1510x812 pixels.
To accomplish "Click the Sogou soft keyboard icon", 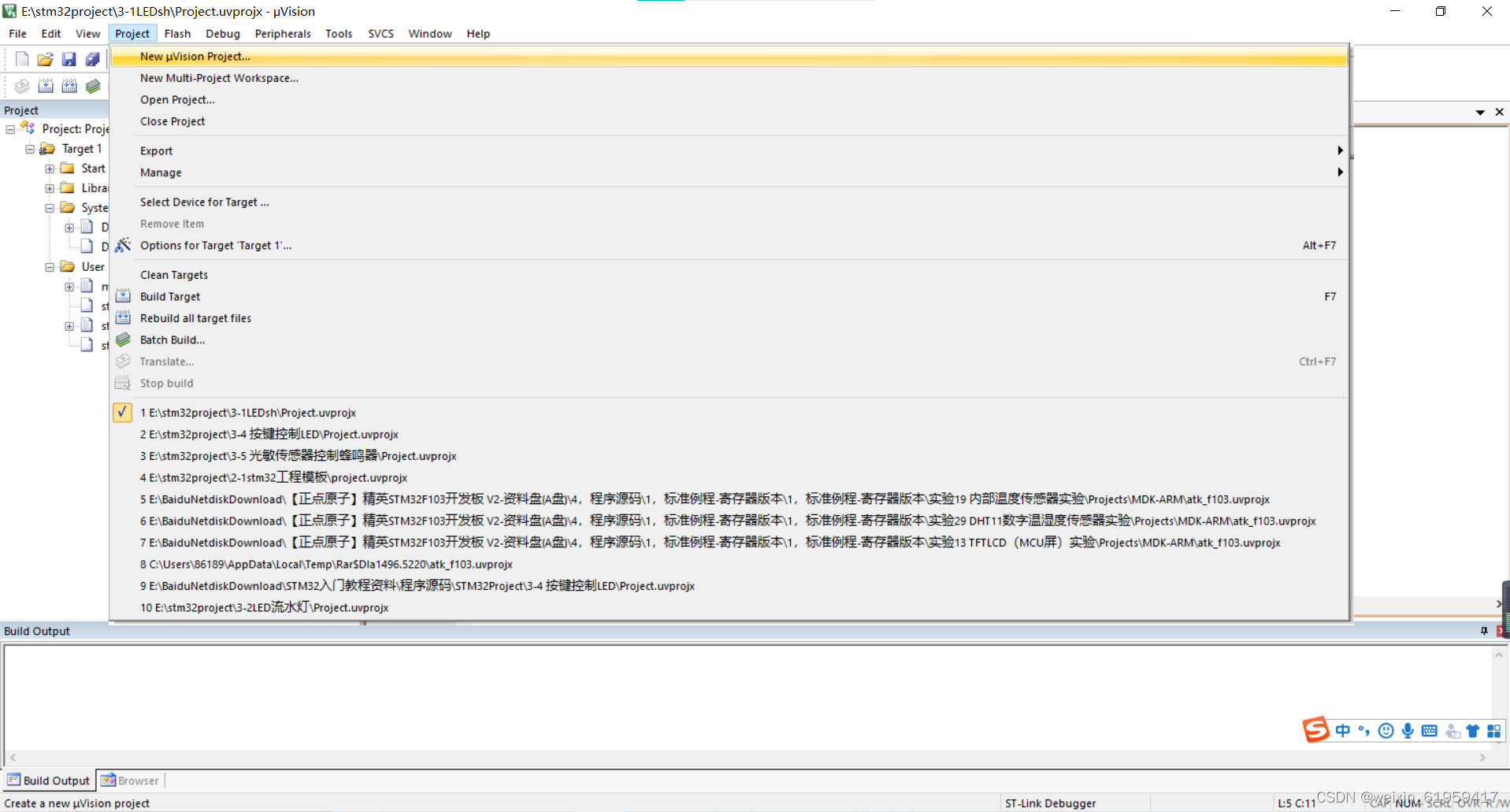I will pos(1430,731).
